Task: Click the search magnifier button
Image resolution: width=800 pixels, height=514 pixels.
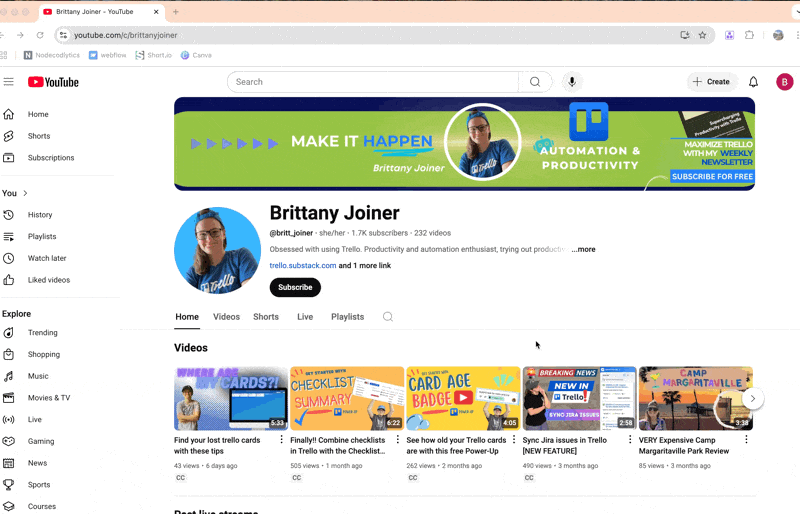Action: pyautogui.click(x=535, y=82)
